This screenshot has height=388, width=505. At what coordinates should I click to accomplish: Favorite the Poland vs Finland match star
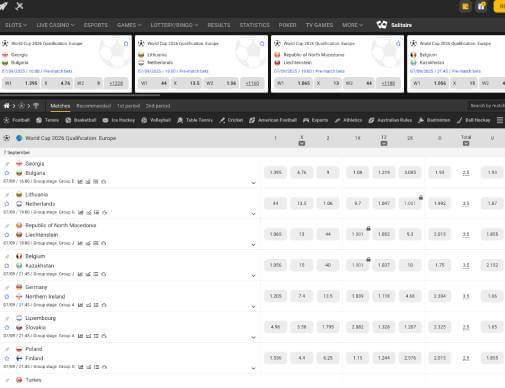[x=6, y=358]
